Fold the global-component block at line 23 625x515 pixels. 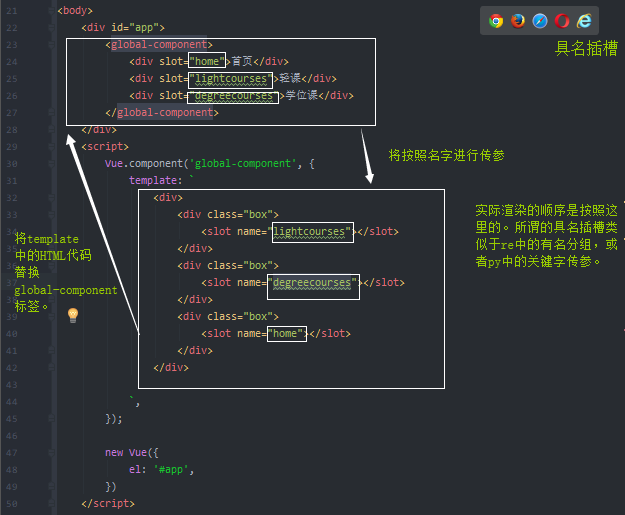(51, 45)
